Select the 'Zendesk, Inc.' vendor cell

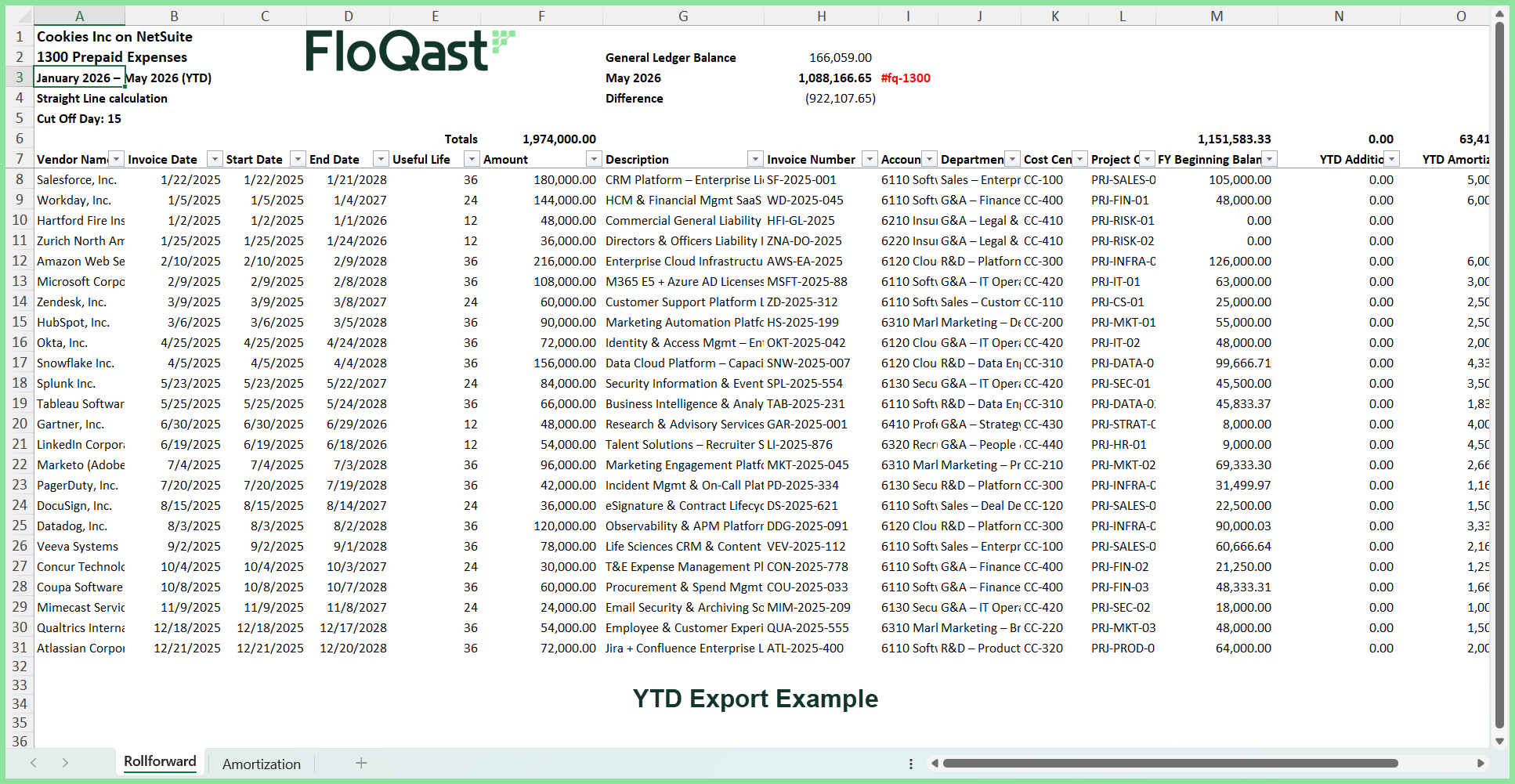79,302
